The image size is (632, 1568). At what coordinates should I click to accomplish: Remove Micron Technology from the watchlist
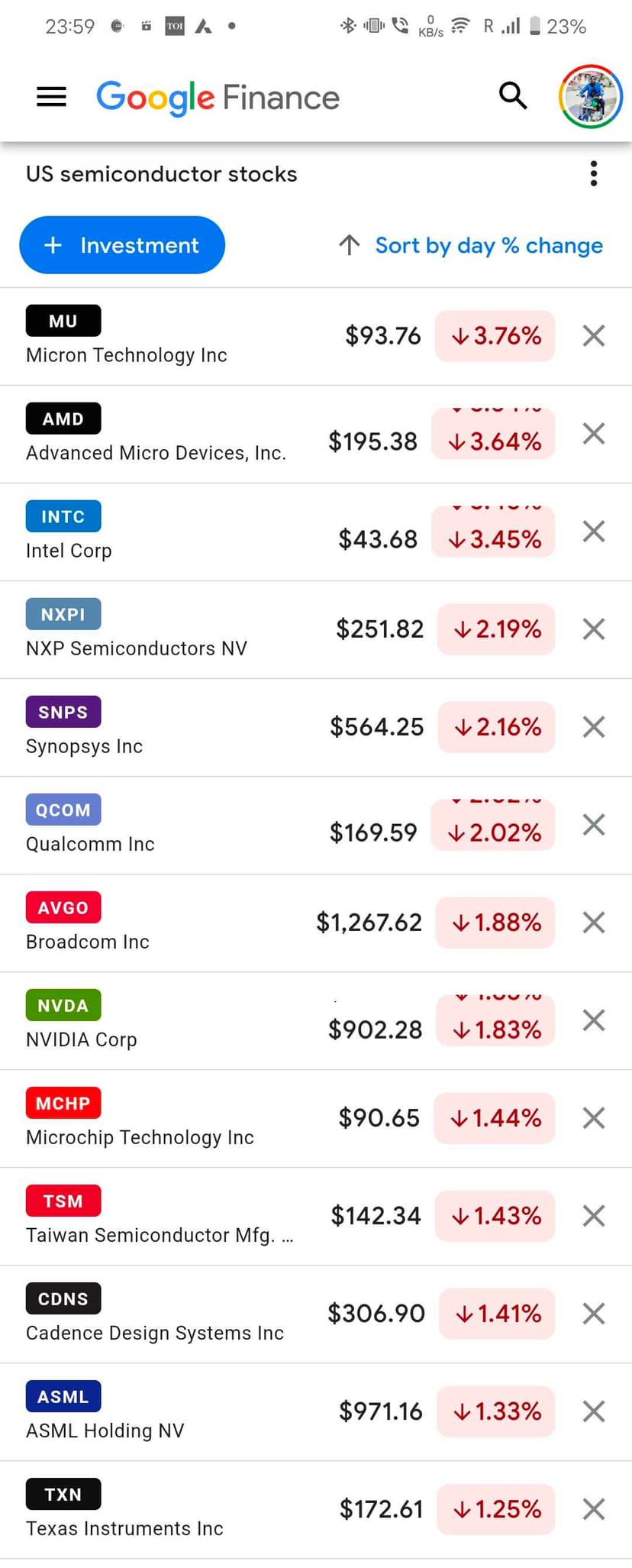click(593, 336)
